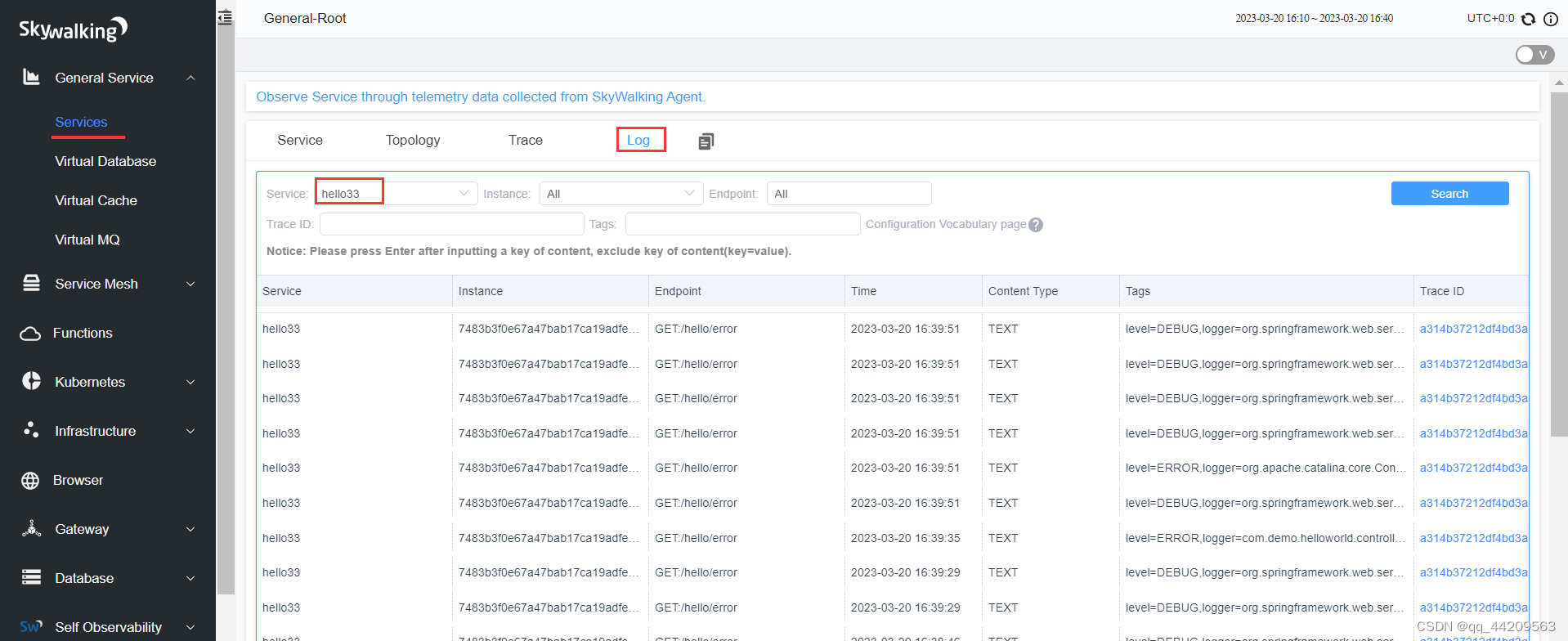Open Trace ID link in 16:39:35 row
The width and height of the screenshot is (1568, 641).
tap(1473, 538)
